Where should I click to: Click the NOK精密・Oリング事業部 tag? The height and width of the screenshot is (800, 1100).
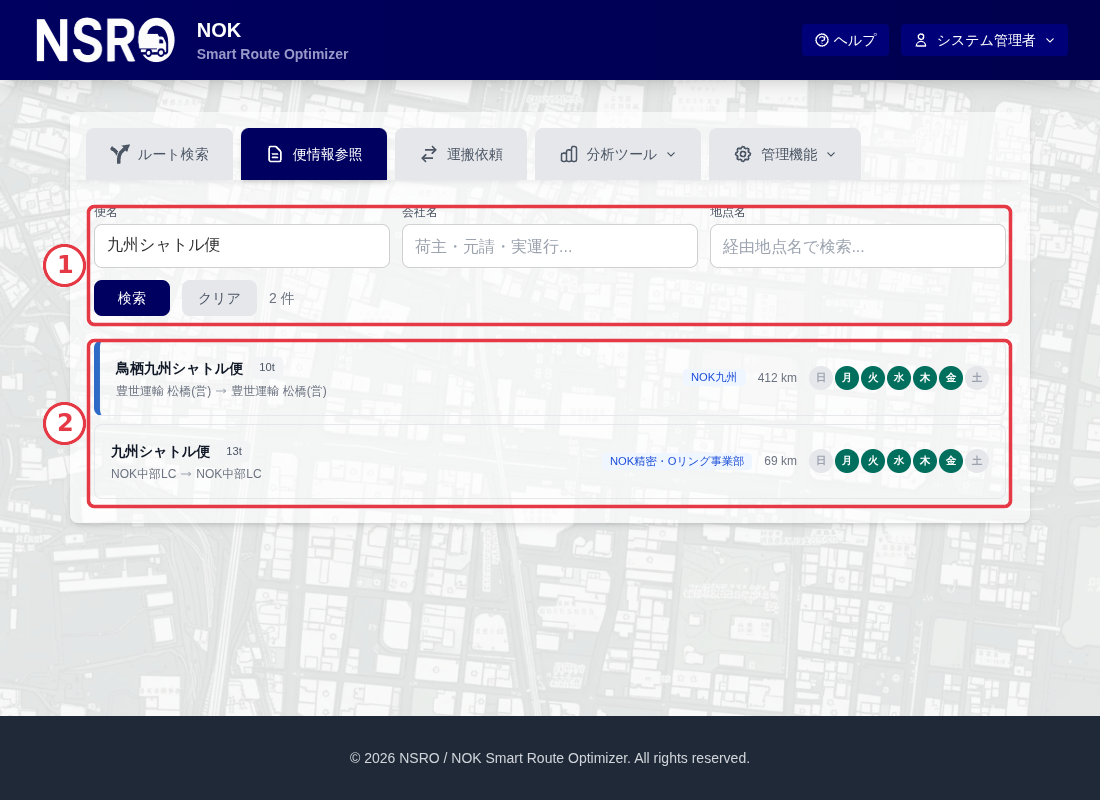(x=677, y=461)
